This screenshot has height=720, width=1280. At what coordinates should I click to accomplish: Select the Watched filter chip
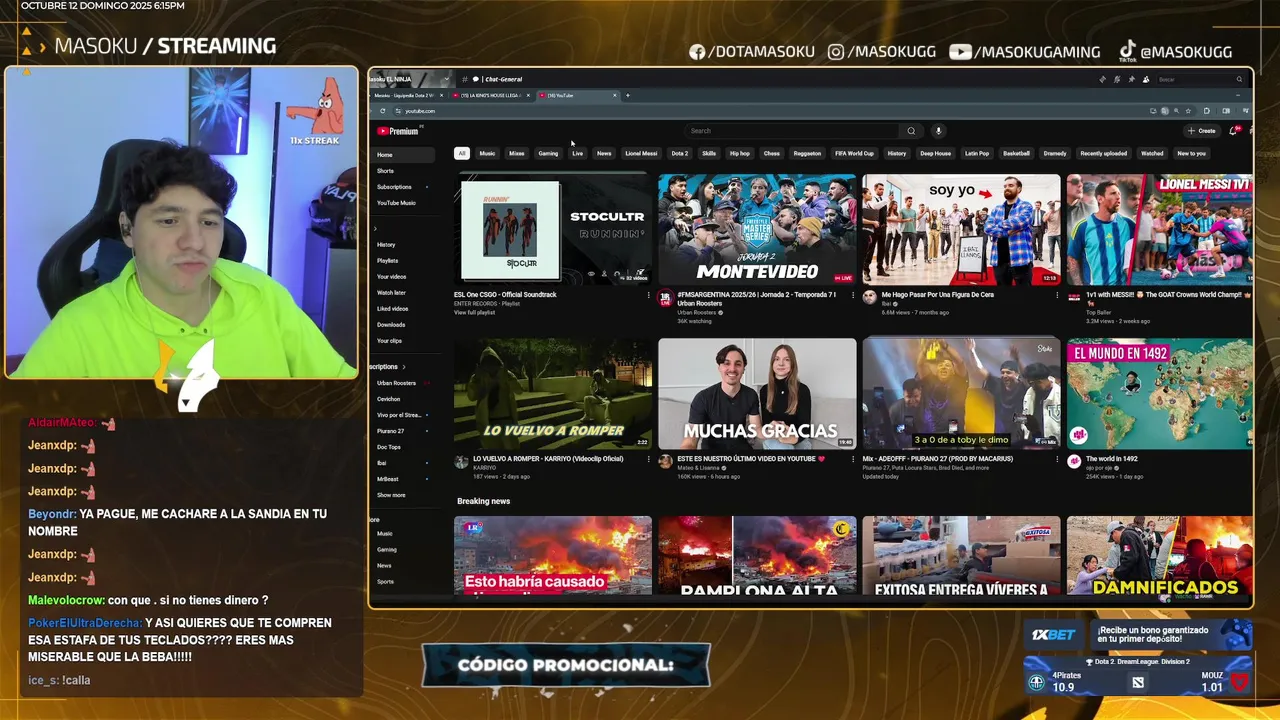click(x=1152, y=153)
